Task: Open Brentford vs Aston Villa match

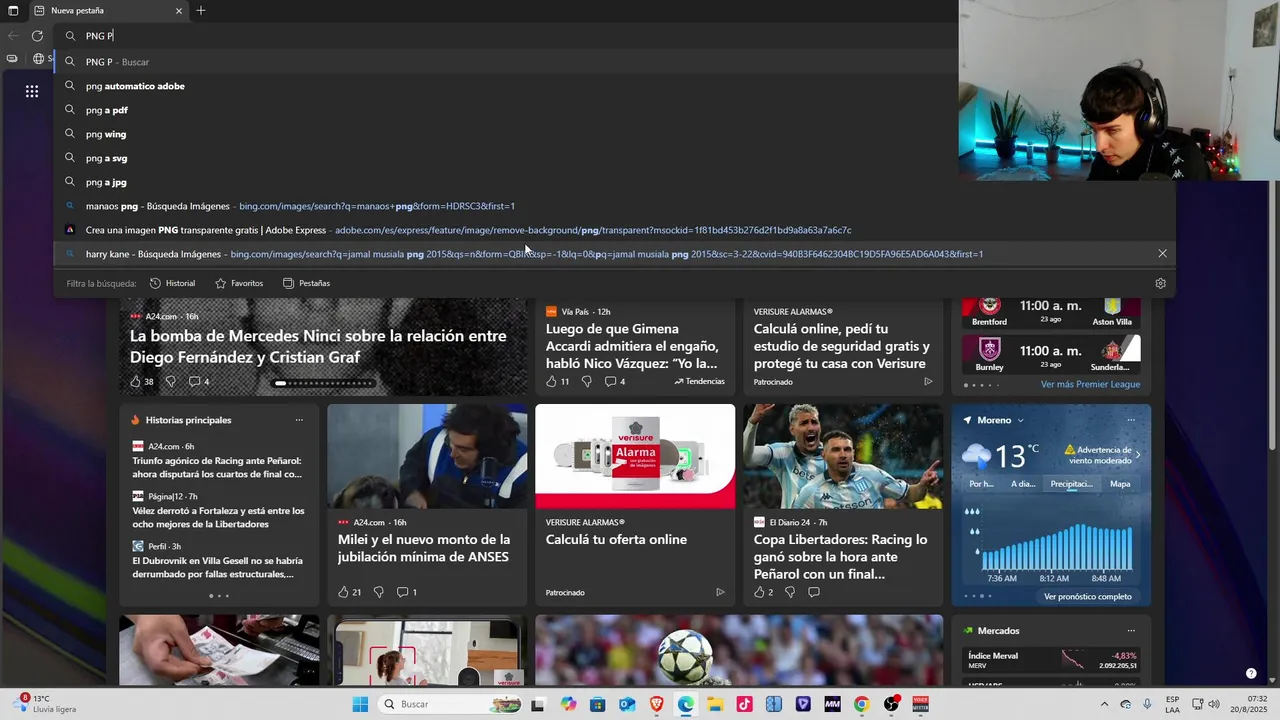Action: (1051, 311)
